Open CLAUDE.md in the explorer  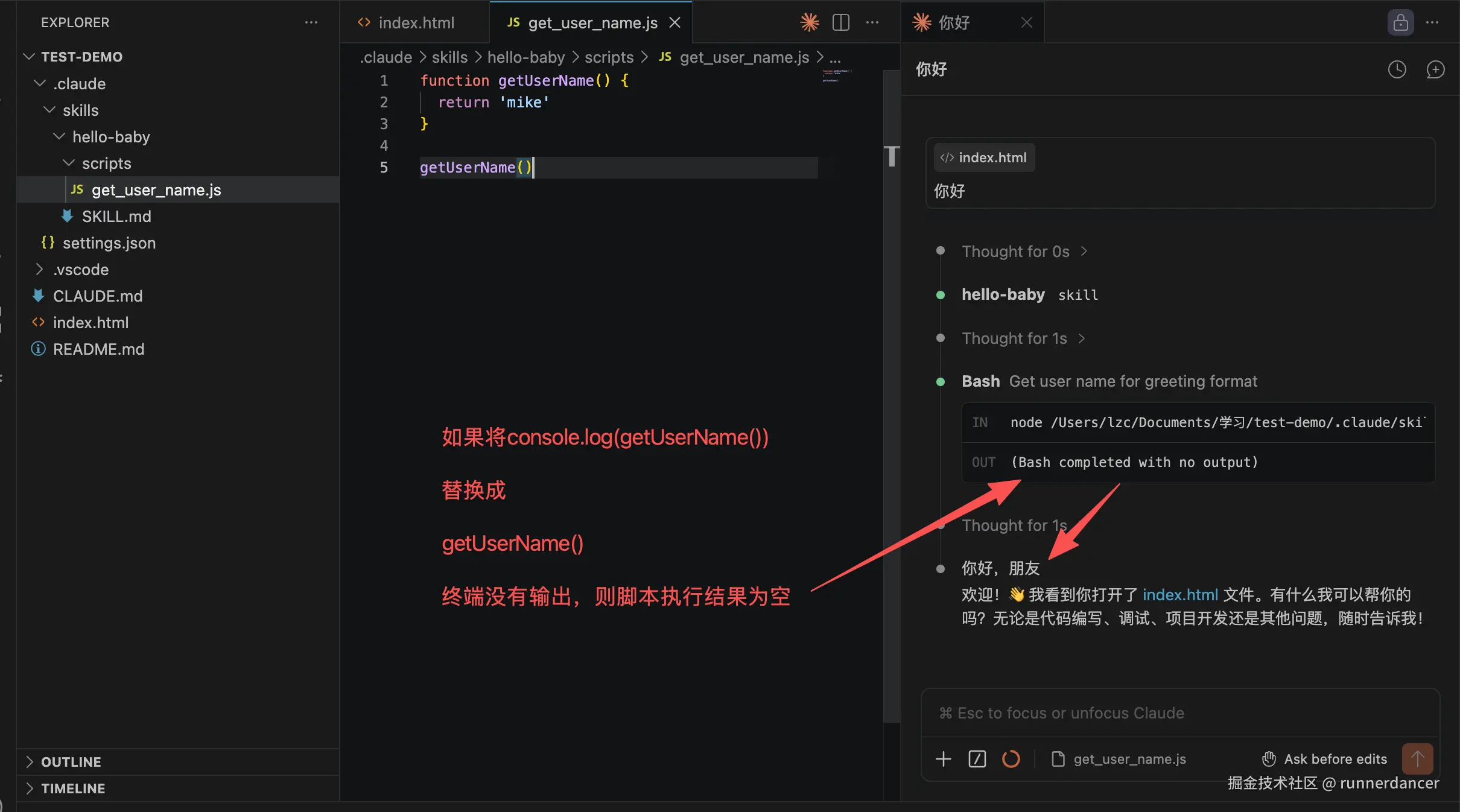point(98,296)
